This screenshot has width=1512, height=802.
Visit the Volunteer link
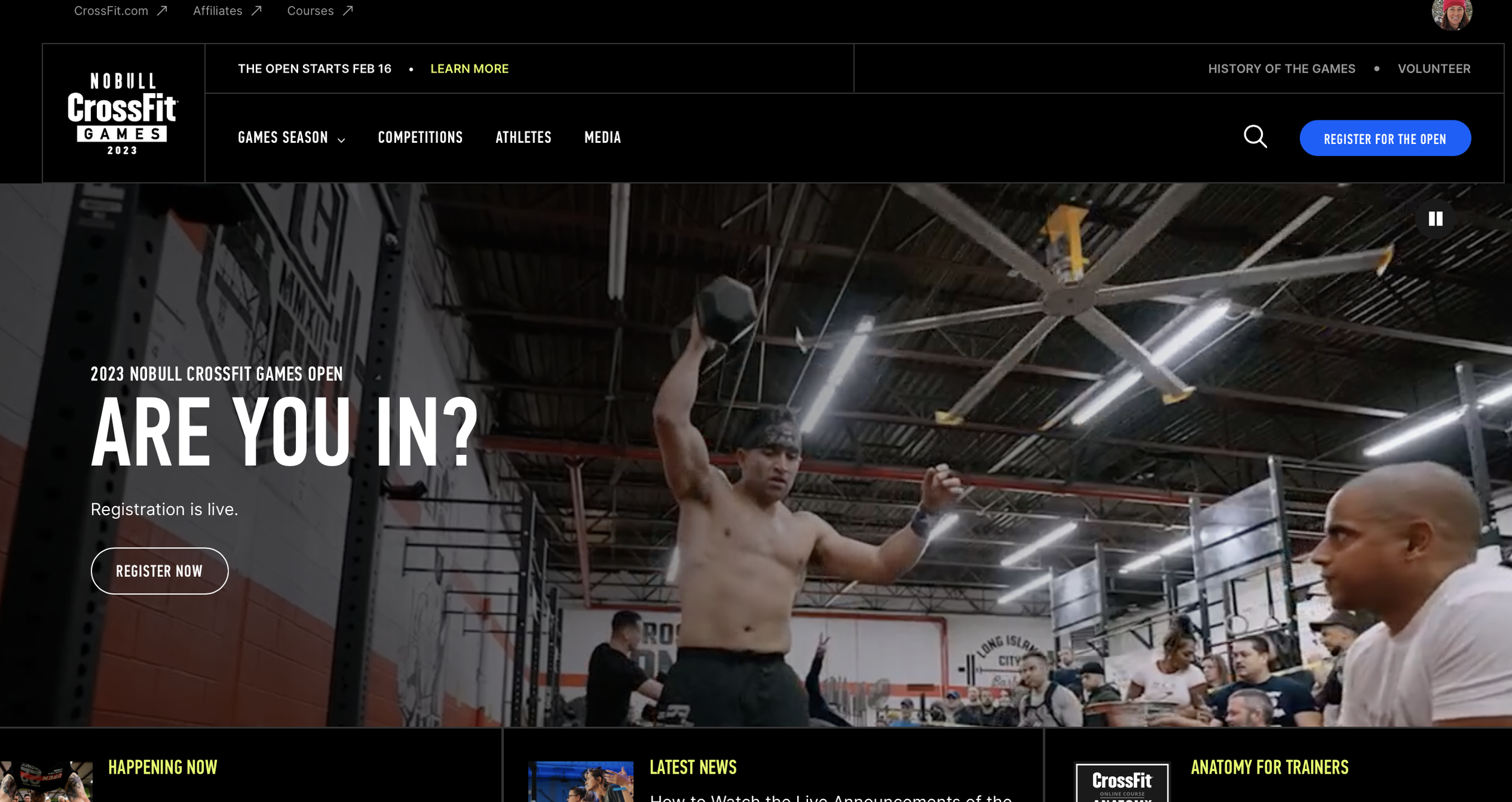pos(1434,69)
